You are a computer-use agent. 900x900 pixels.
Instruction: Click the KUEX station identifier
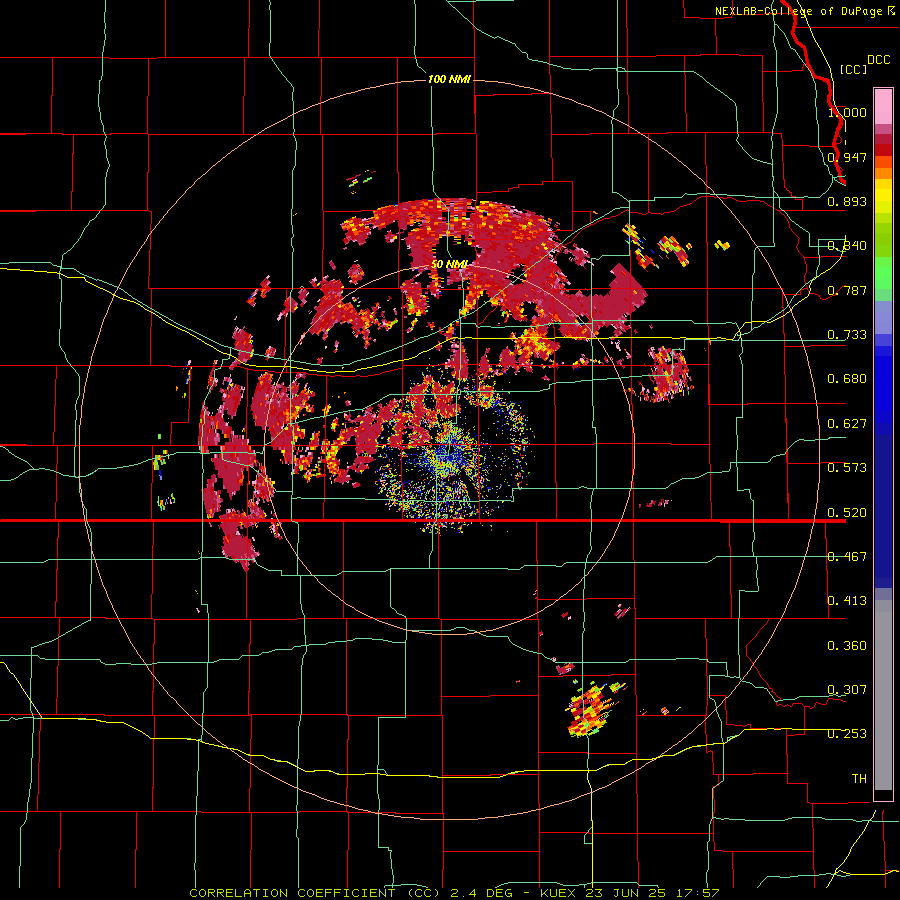(558, 893)
